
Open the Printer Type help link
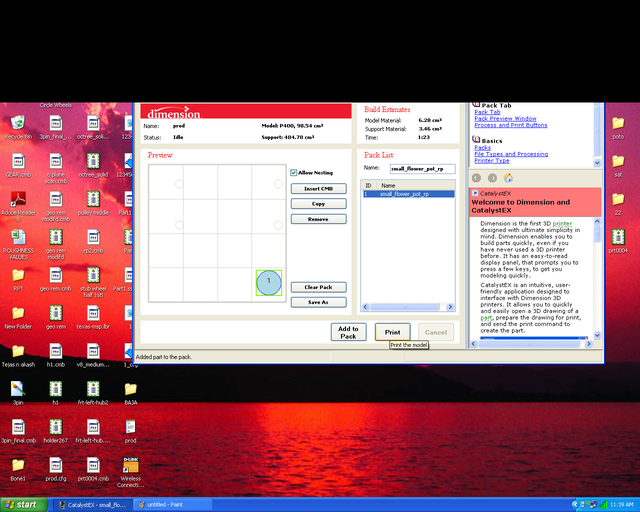[491, 160]
